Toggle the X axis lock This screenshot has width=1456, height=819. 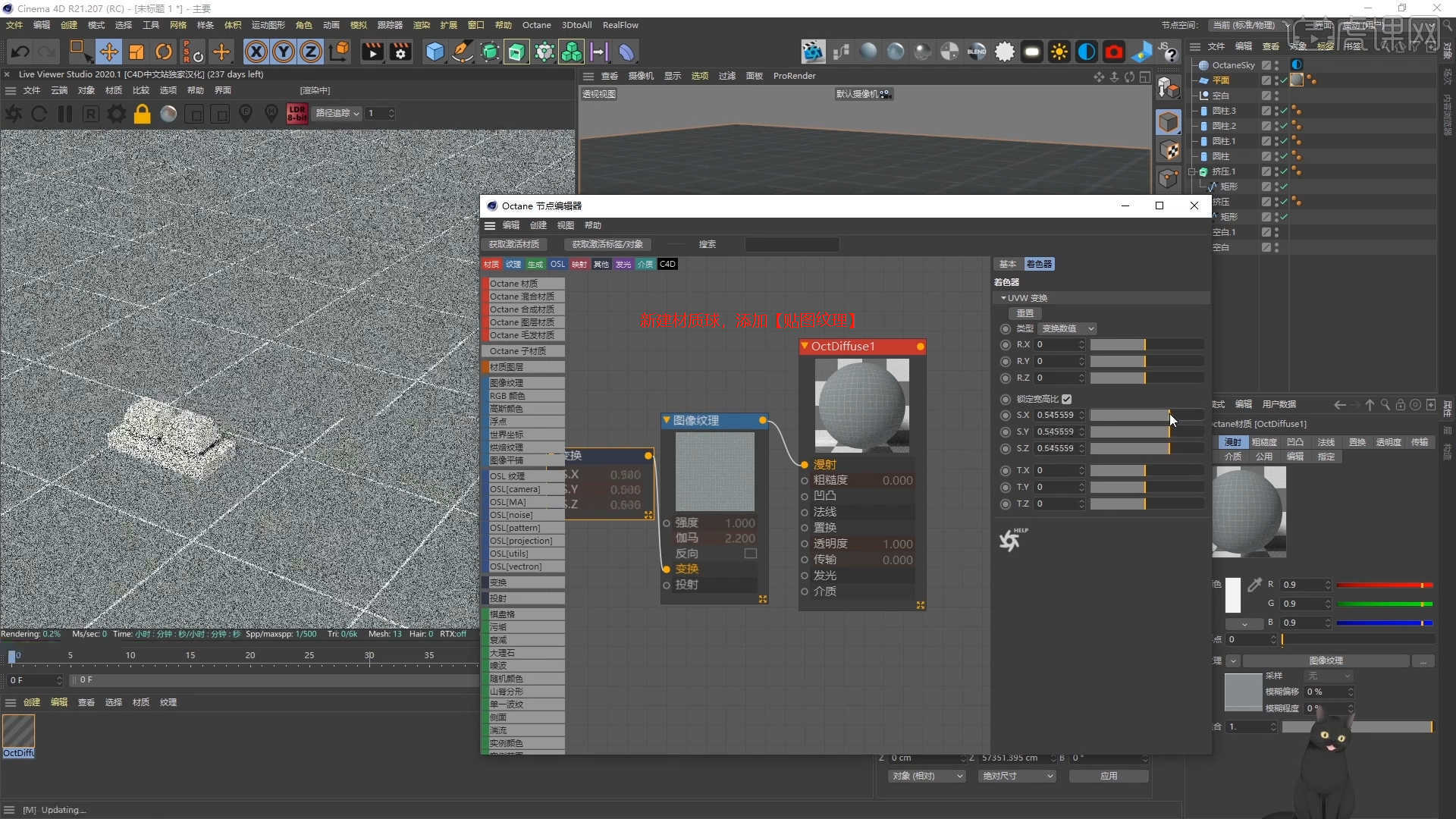pyautogui.click(x=256, y=52)
